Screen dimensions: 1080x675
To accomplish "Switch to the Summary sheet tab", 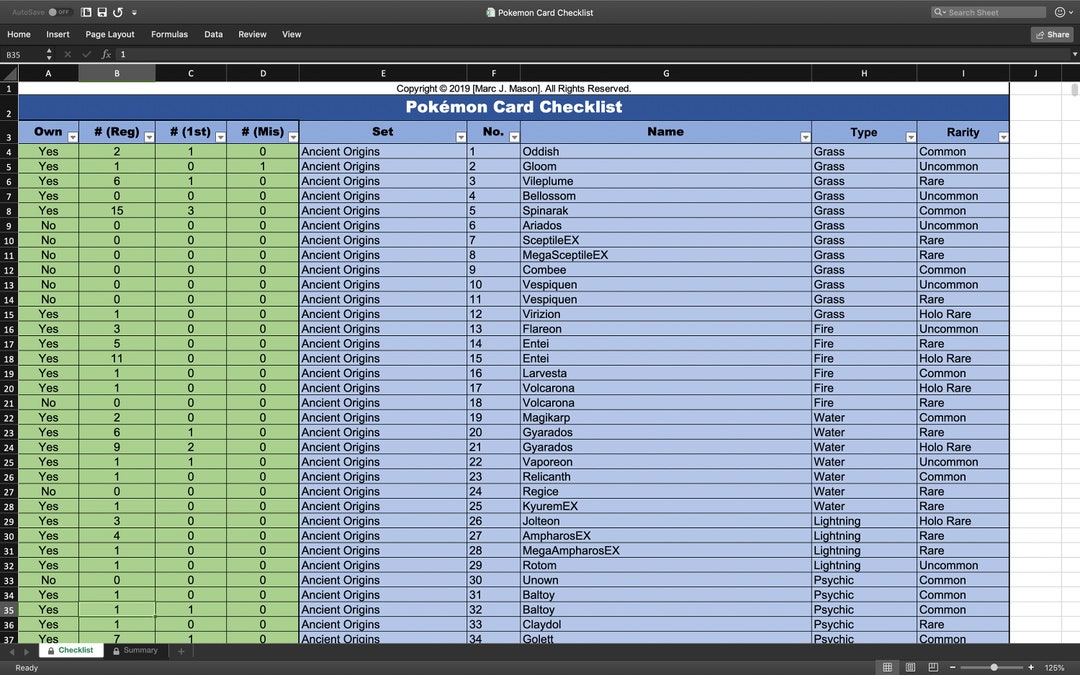I will [136, 650].
